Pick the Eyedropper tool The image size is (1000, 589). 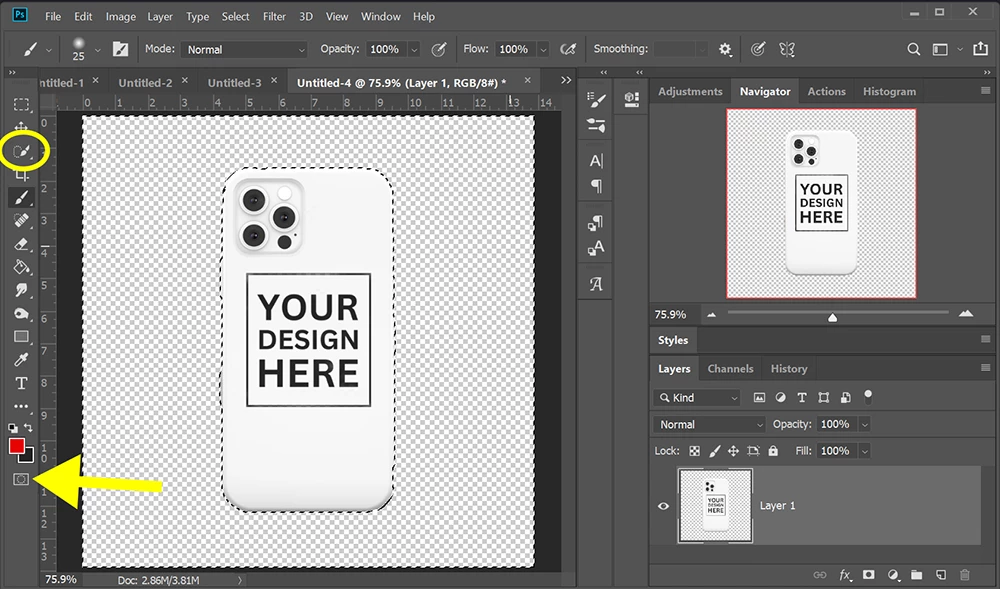pos(21,360)
